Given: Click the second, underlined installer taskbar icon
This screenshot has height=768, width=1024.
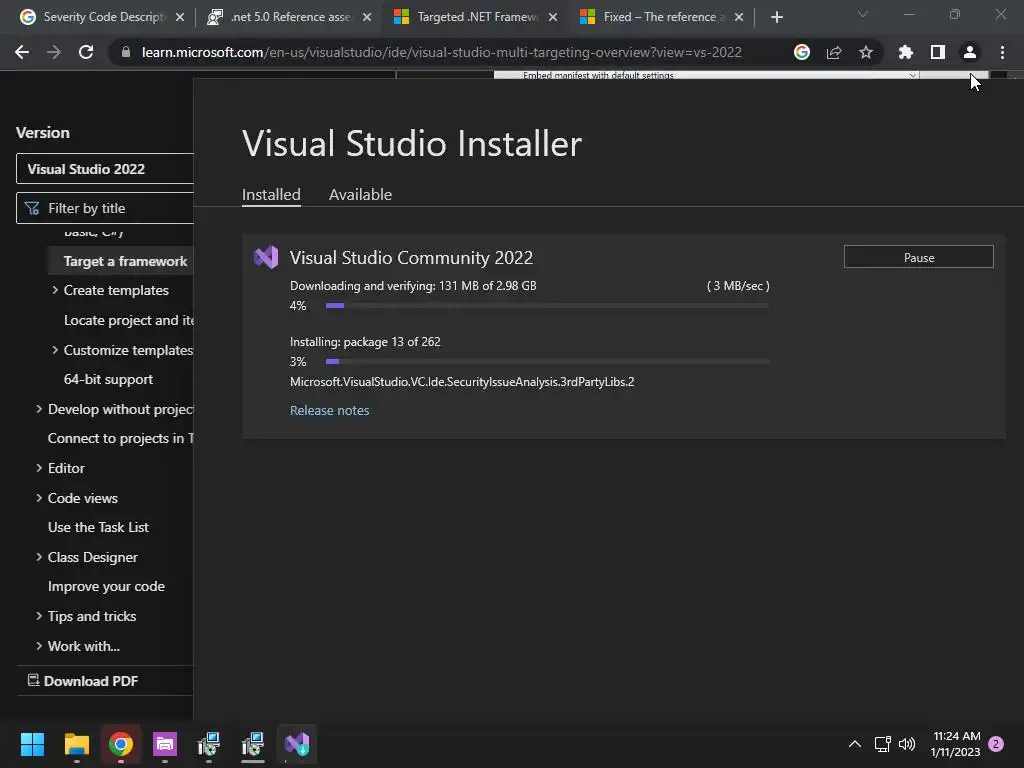Looking at the screenshot, I should tap(253, 744).
